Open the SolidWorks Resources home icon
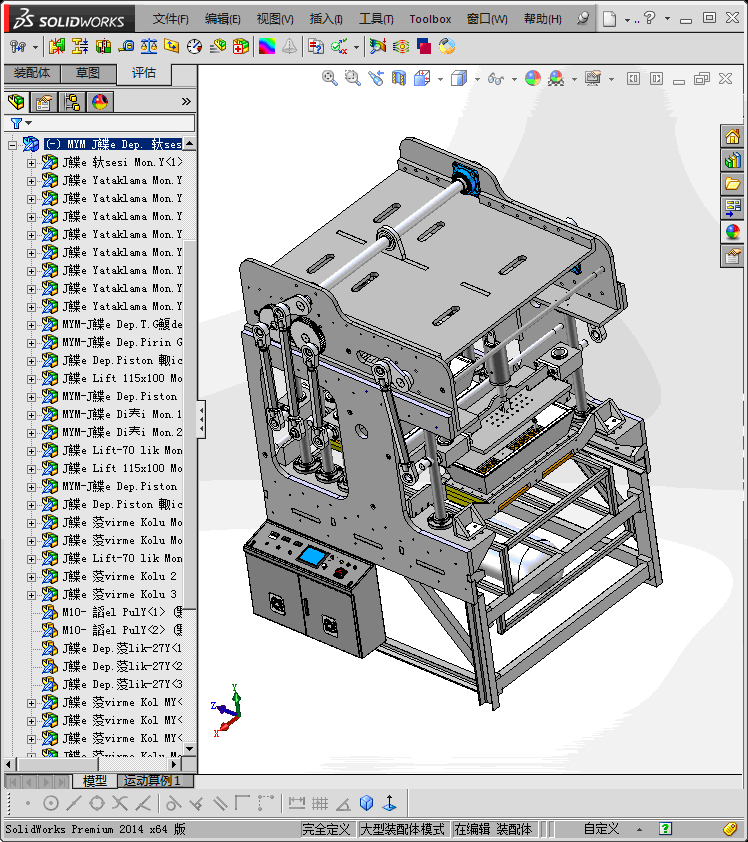The image size is (748, 842). tap(733, 137)
